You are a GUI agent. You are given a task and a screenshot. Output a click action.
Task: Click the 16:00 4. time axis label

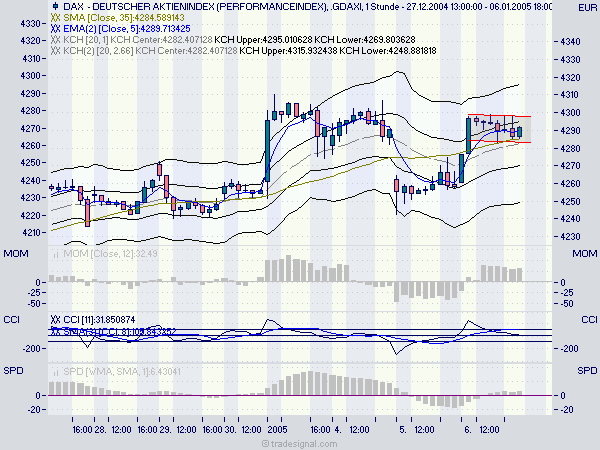[325, 429]
